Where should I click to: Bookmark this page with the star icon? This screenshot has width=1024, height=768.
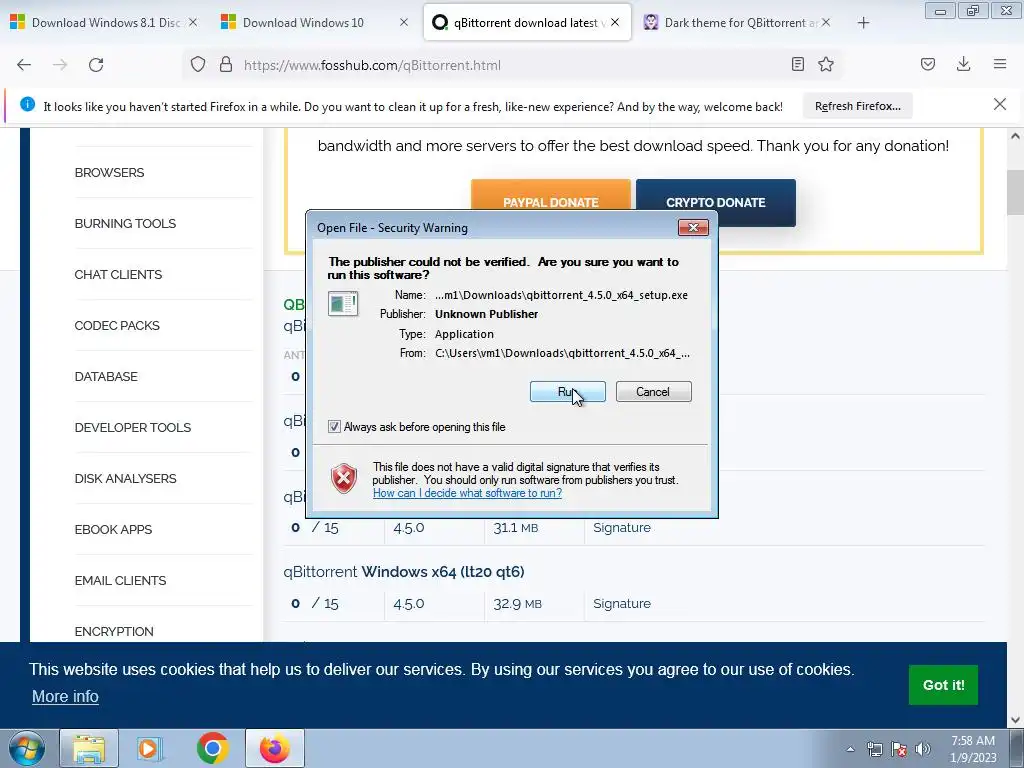(x=826, y=64)
